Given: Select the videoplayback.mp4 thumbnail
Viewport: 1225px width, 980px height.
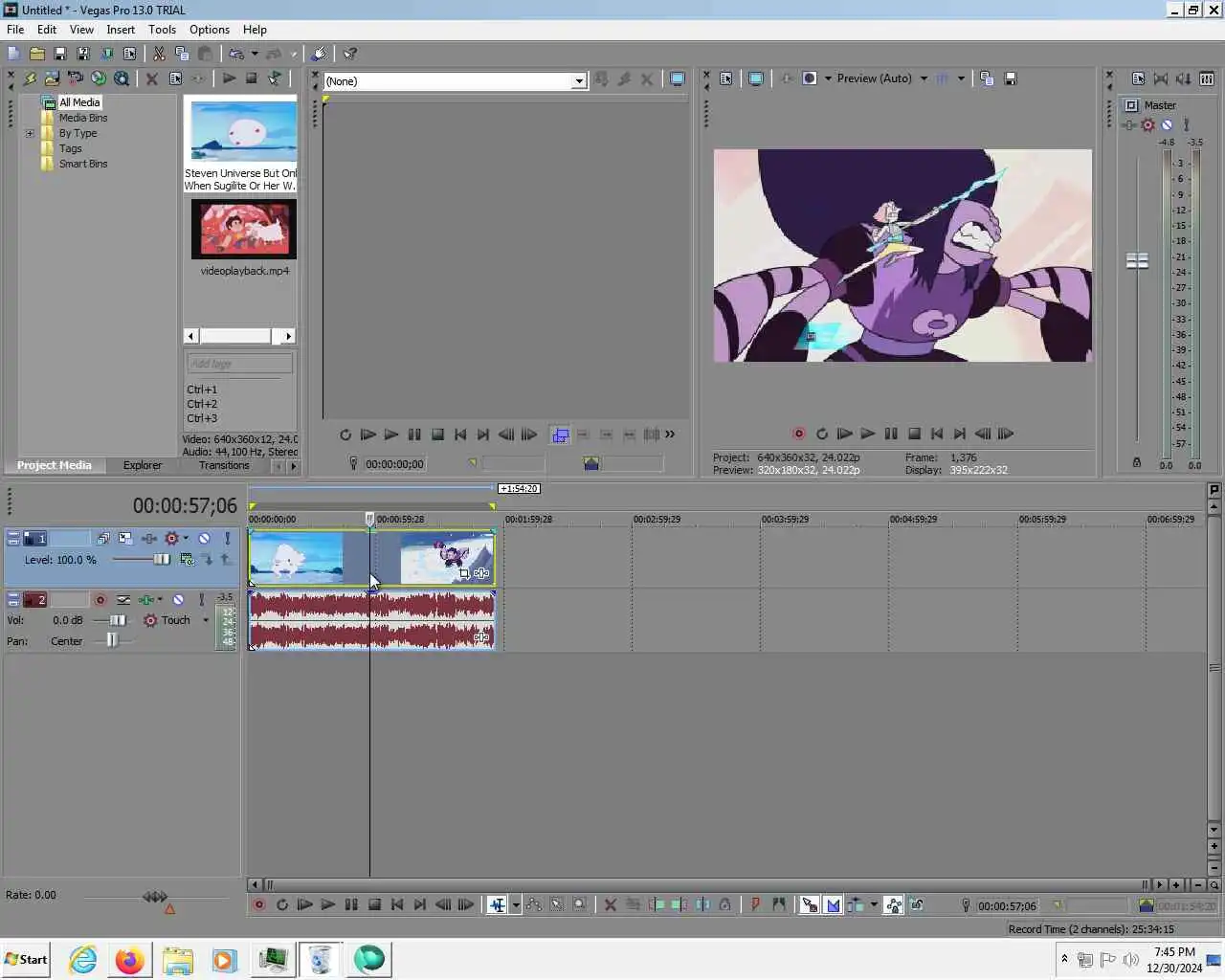Looking at the screenshot, I should (243, 229).
